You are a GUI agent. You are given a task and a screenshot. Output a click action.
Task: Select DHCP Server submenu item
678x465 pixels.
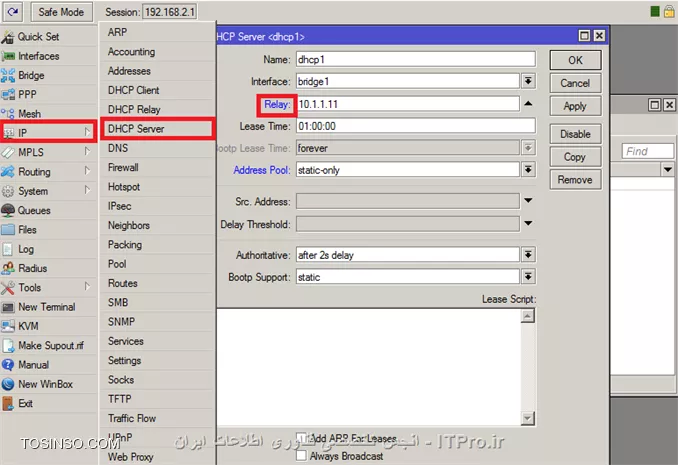pyautogui.click(x=158, y=128)
